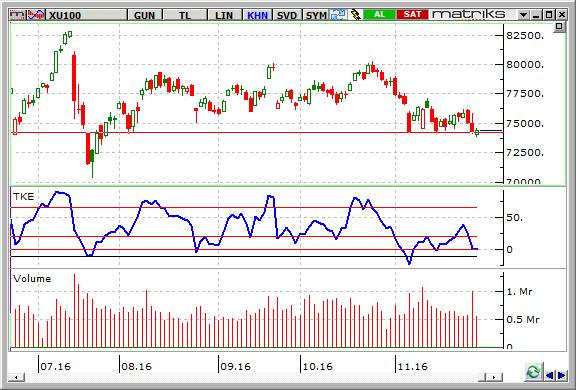Click the blue KHN button

pos(257,15)
